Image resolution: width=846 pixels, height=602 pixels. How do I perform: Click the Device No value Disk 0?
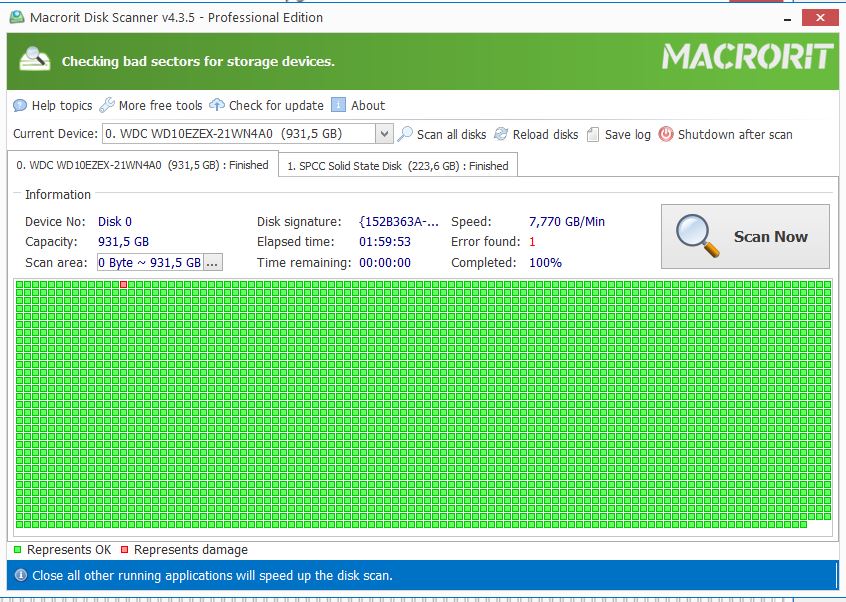114,222
